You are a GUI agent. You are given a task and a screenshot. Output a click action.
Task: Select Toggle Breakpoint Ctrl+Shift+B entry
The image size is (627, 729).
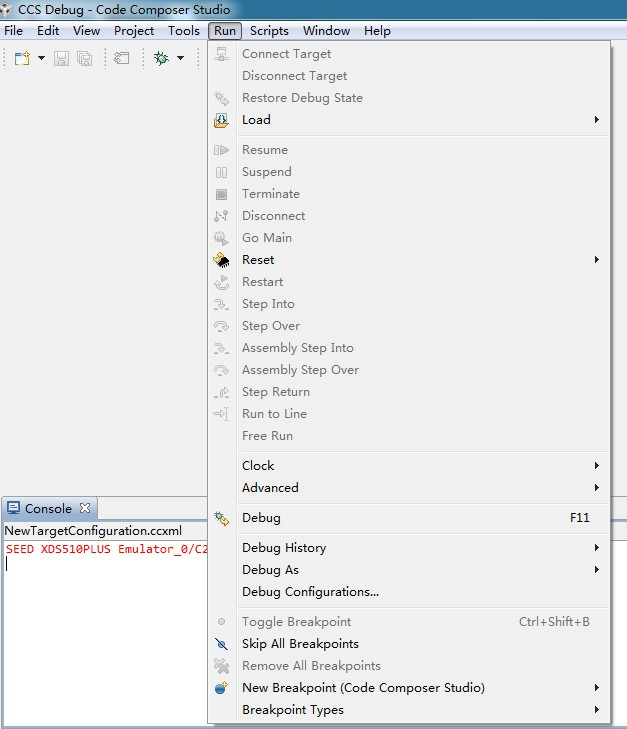click(x=409, y=622)
